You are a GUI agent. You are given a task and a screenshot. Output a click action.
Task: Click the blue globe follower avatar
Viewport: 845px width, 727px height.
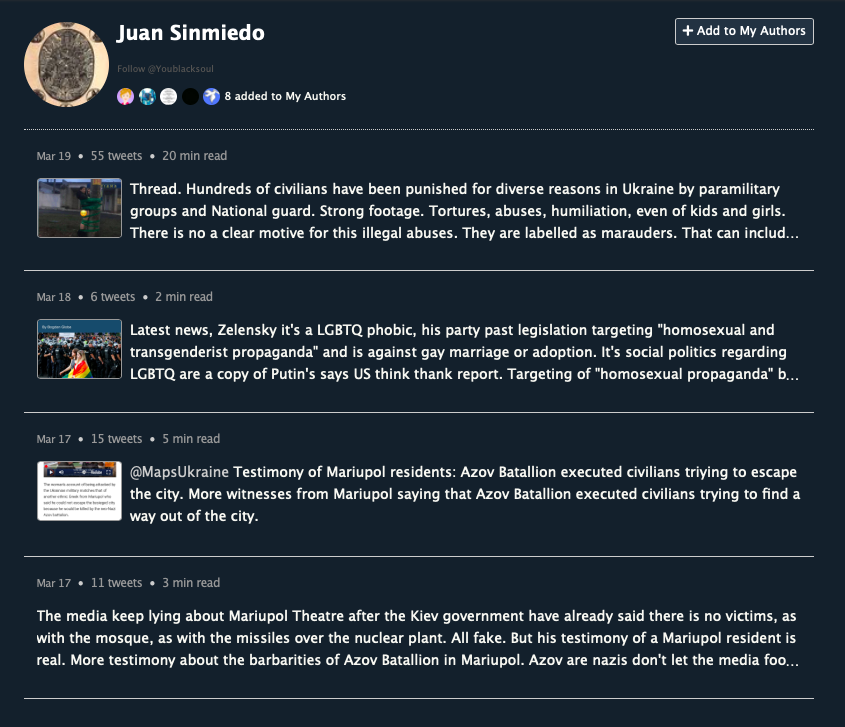pos(147,97)
